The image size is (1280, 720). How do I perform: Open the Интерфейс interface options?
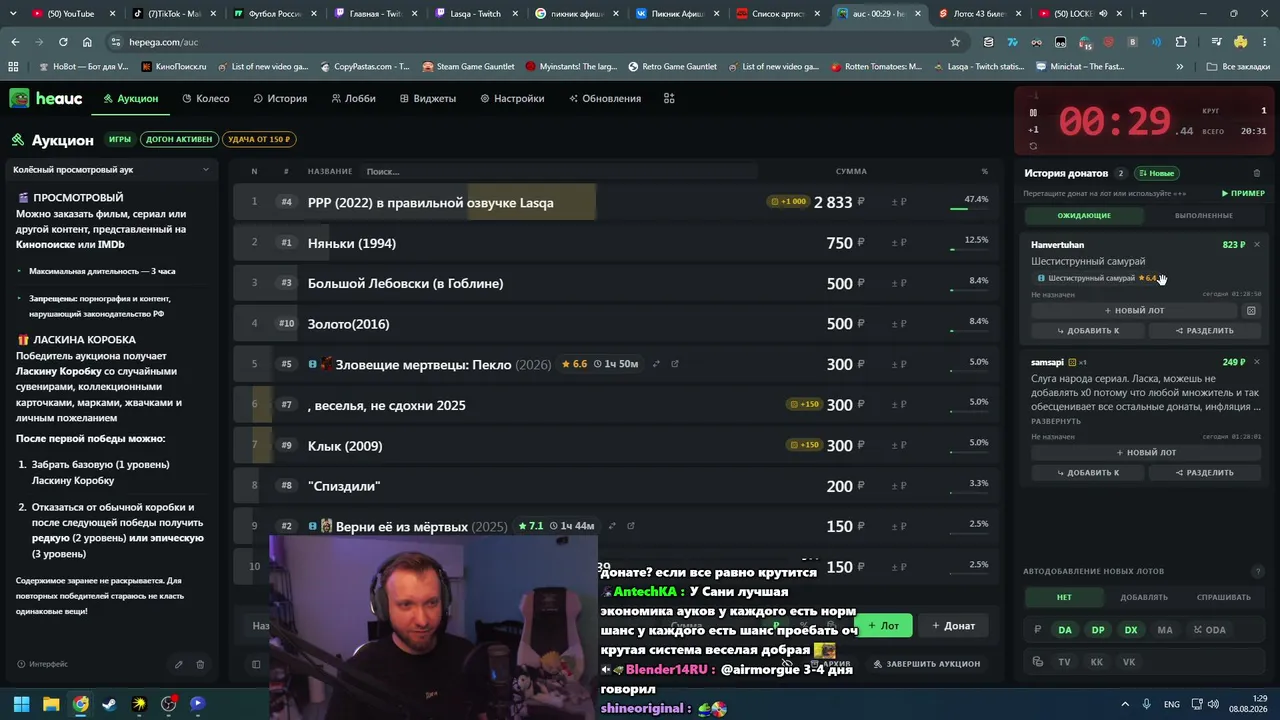[43, 664]
